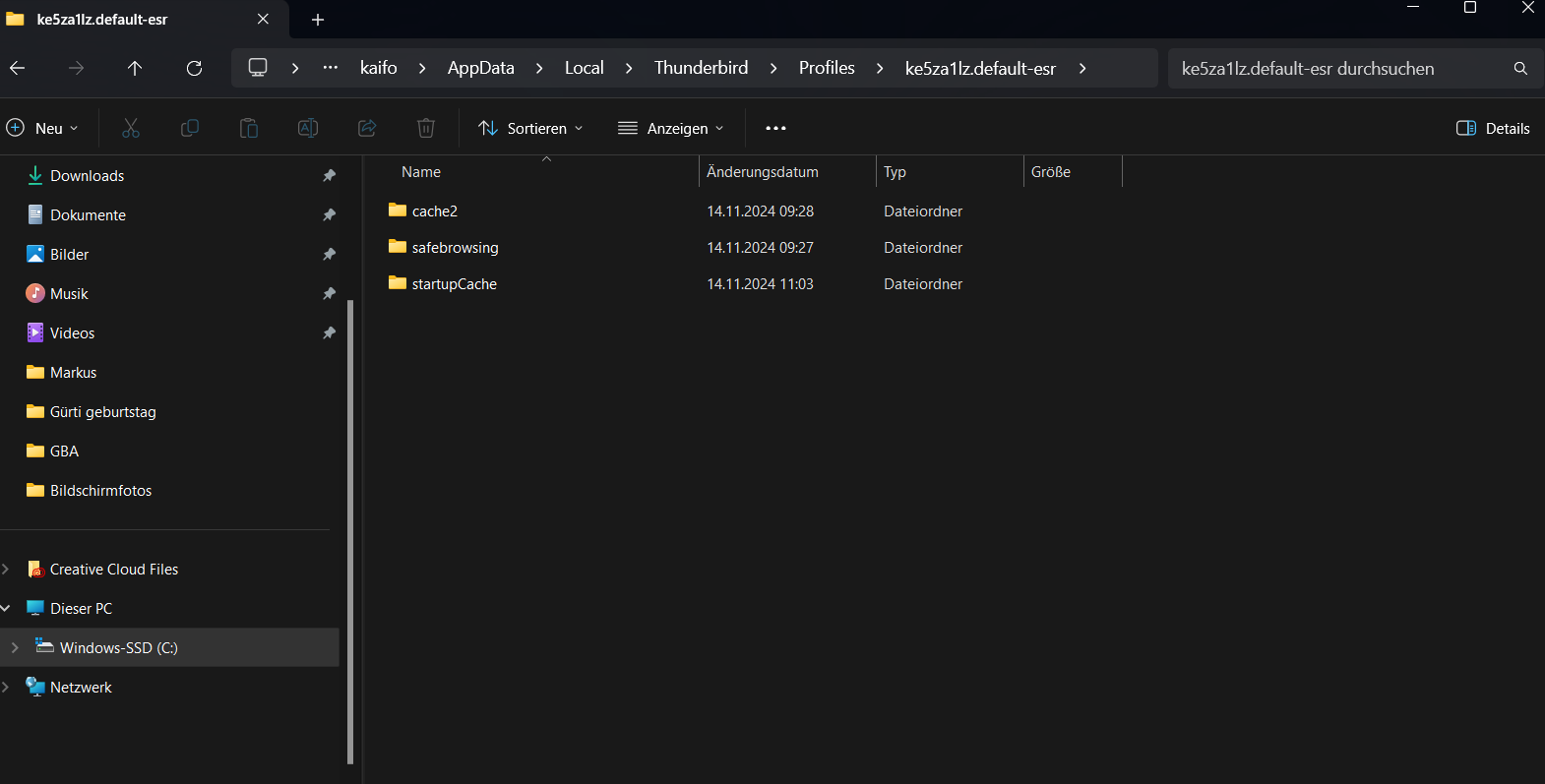Open the Anzeigen view dropdown
The image size is (1545, 784).
click(x=671, y=128)
